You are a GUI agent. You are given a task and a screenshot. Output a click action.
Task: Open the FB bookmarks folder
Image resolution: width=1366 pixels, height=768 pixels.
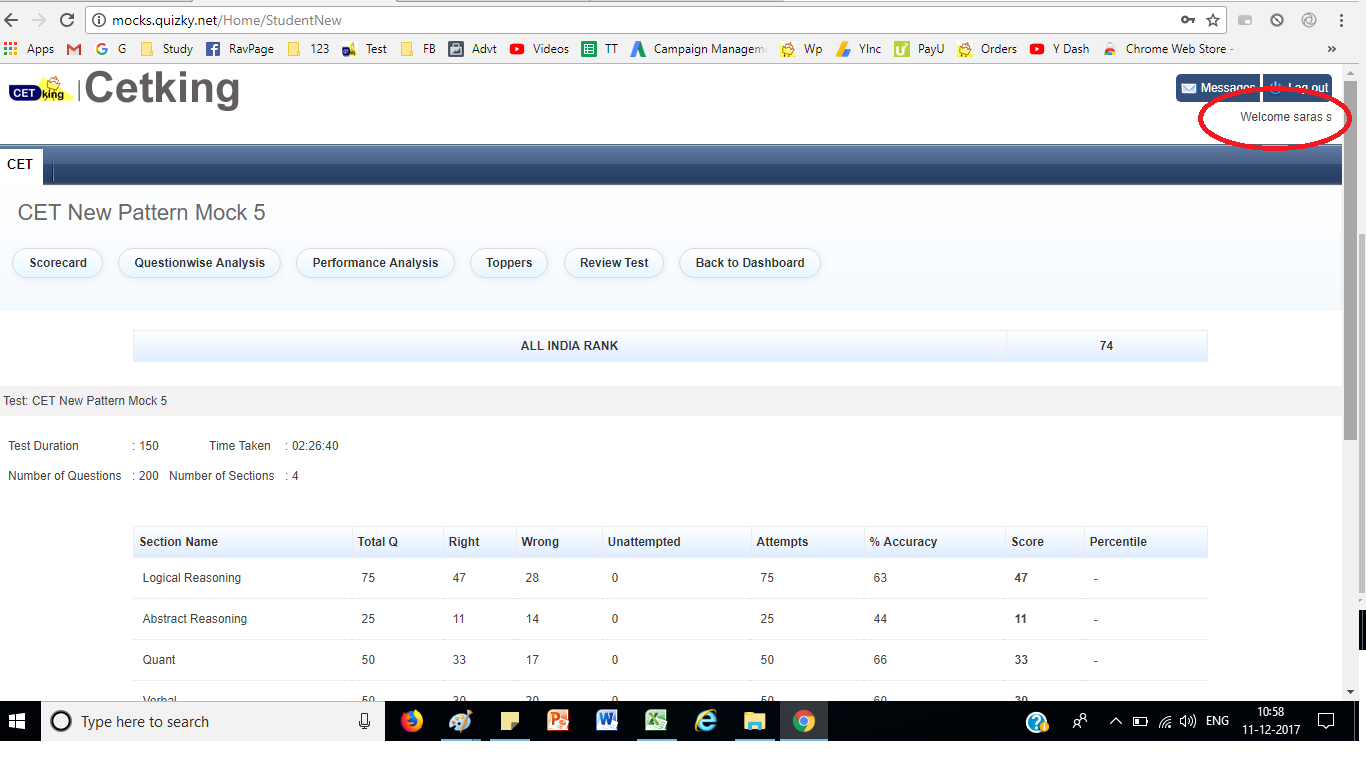(418, 48)
